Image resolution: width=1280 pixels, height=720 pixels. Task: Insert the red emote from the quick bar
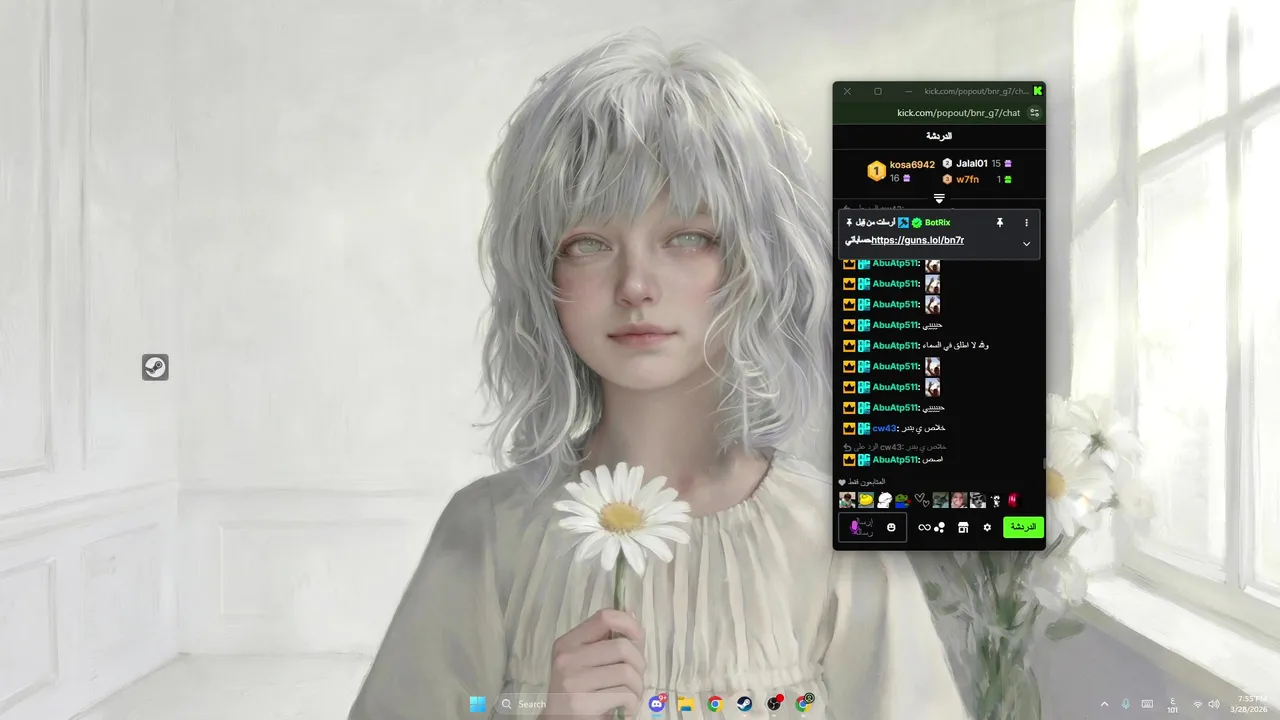pos(1012,500)
